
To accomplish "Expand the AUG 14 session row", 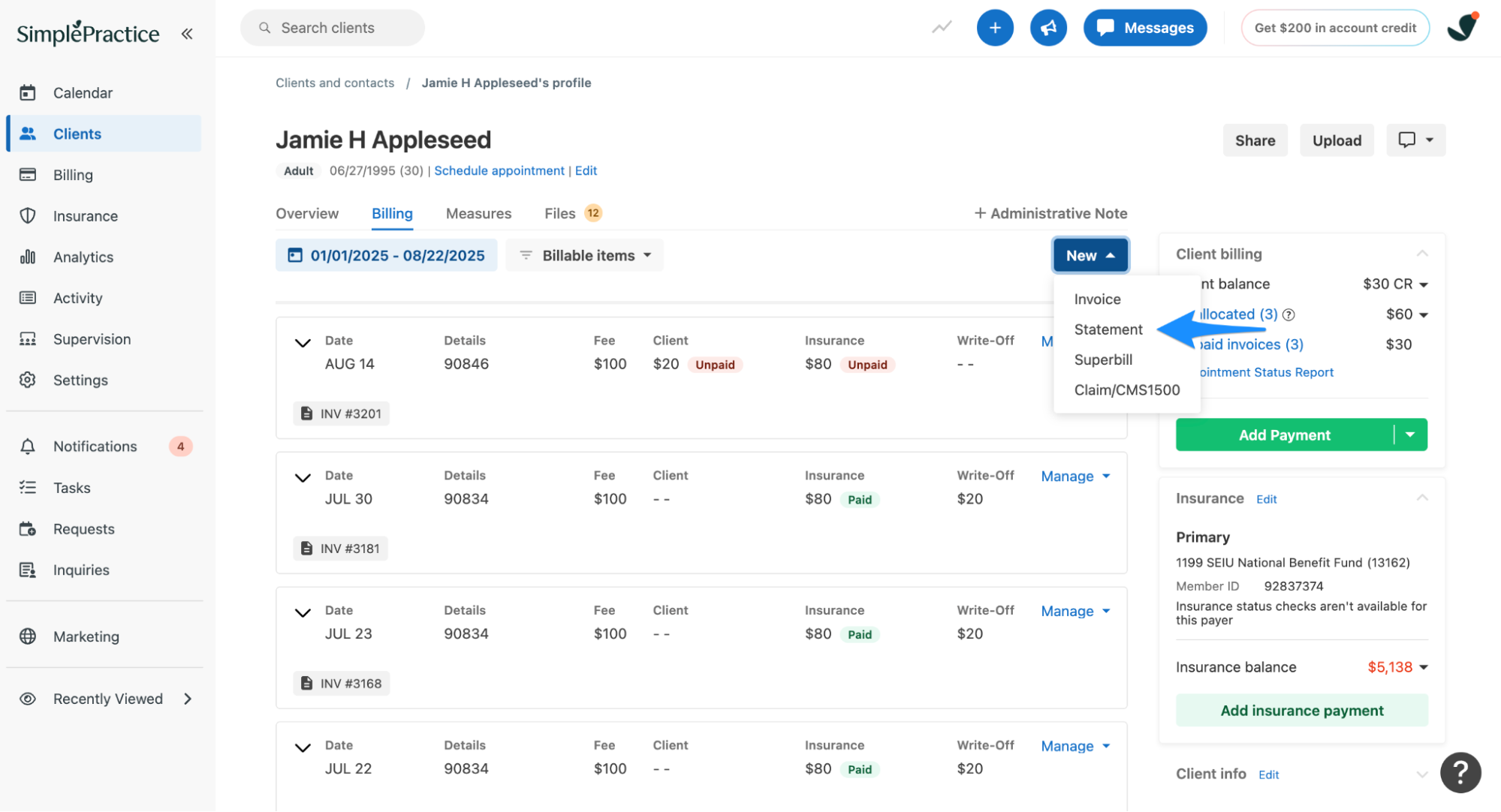I will pyautogui.click(x=303, y=343).
